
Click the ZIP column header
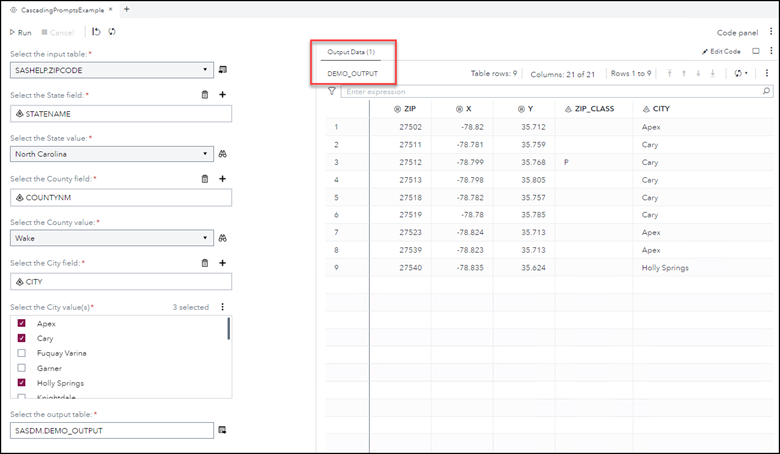[400, 109]
